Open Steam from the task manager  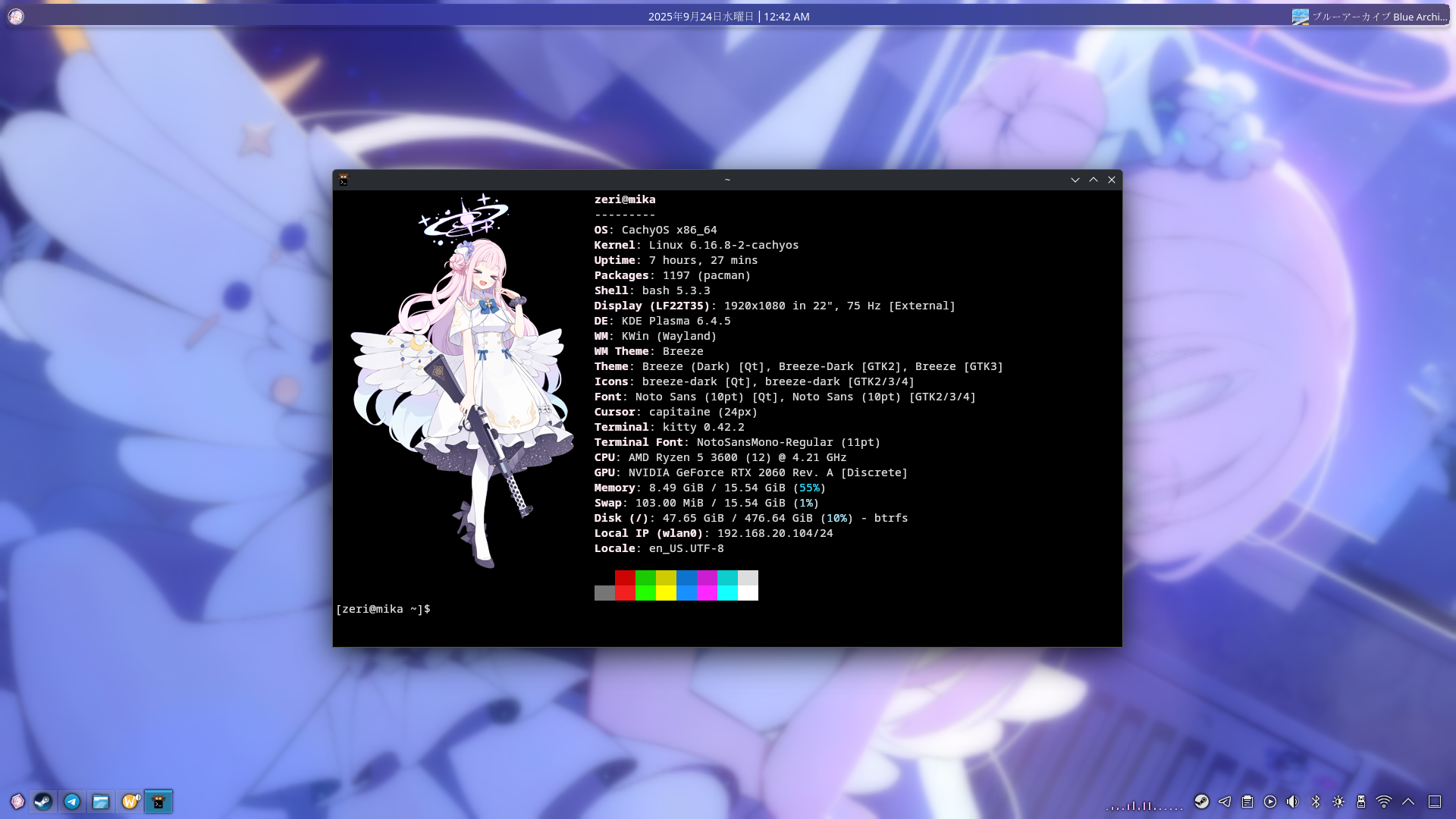pyautogui.click(x=43, y=802)
